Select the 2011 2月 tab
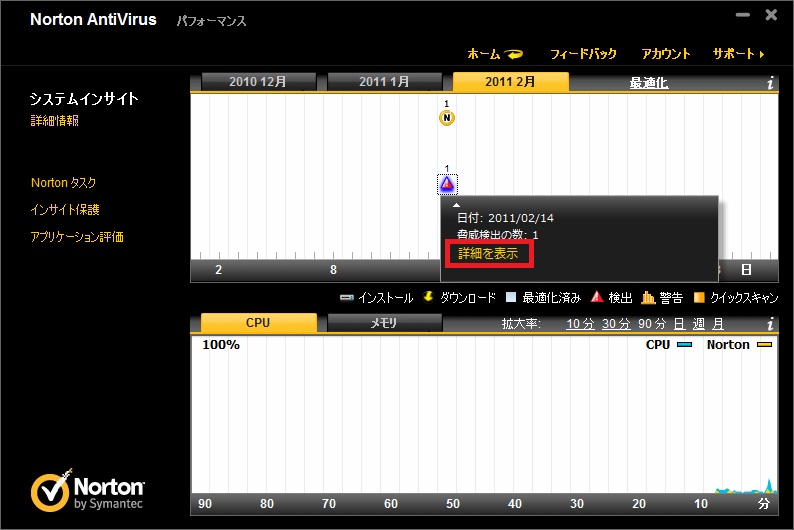 point(510,81)
